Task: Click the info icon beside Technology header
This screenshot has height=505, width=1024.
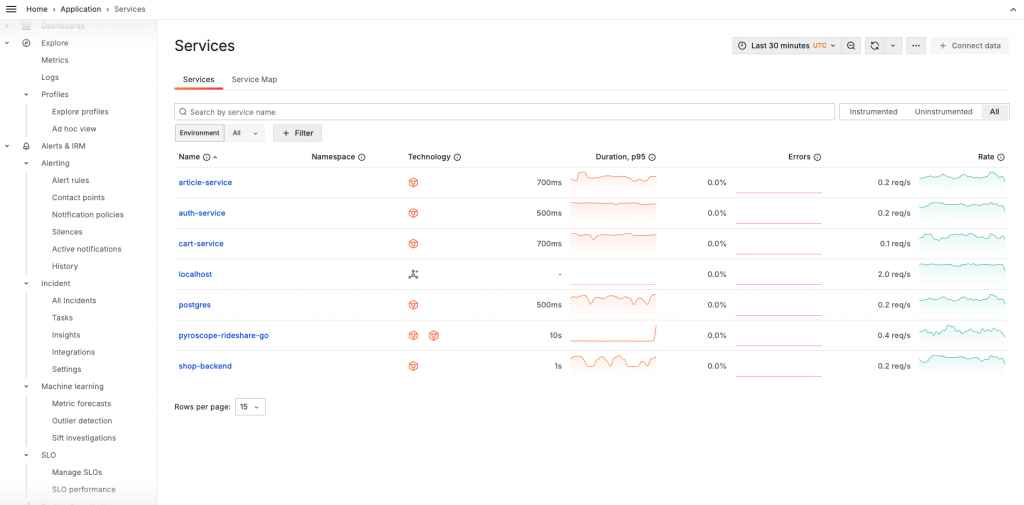Action: tap(457, 157)
